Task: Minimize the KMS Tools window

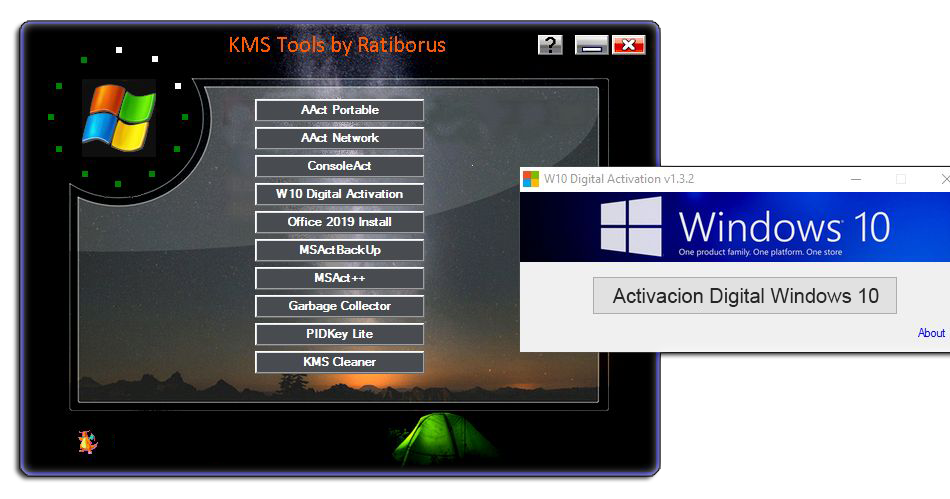Action: (x=591, y=45)
